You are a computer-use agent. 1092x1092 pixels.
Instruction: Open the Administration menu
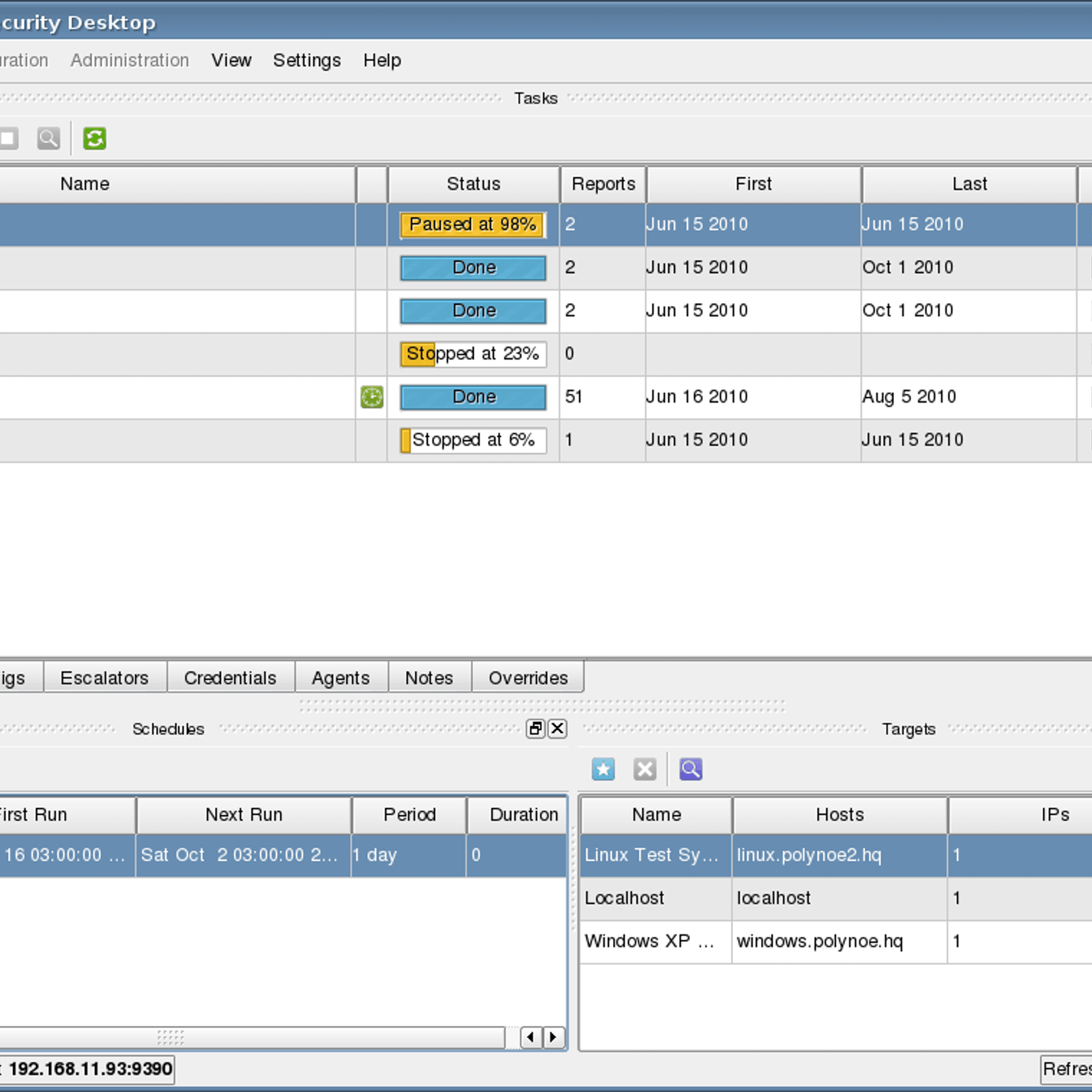pyautogui.click(x=130, y=60)
